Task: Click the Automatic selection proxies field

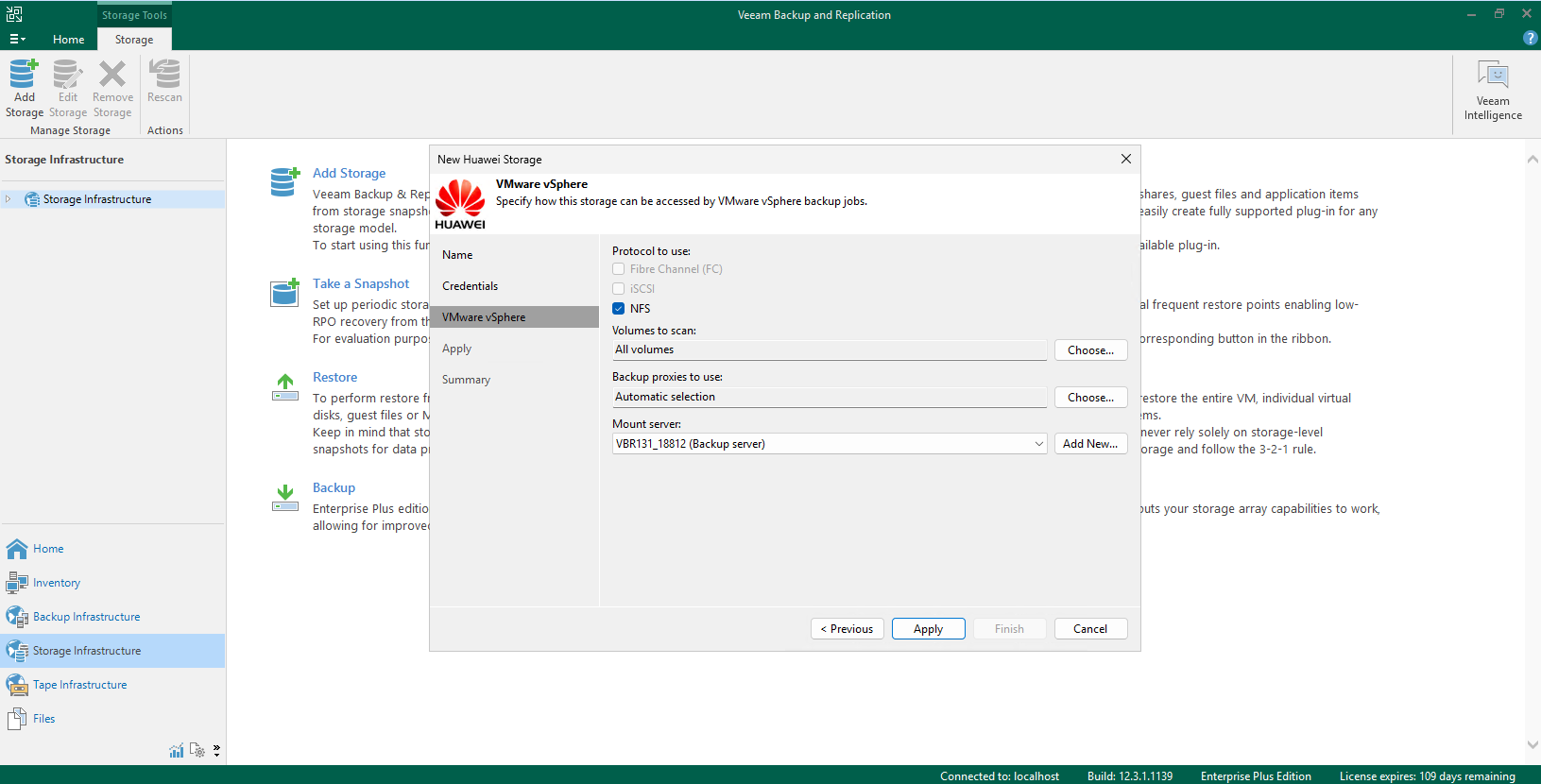Action: click(x=829, y=398)
